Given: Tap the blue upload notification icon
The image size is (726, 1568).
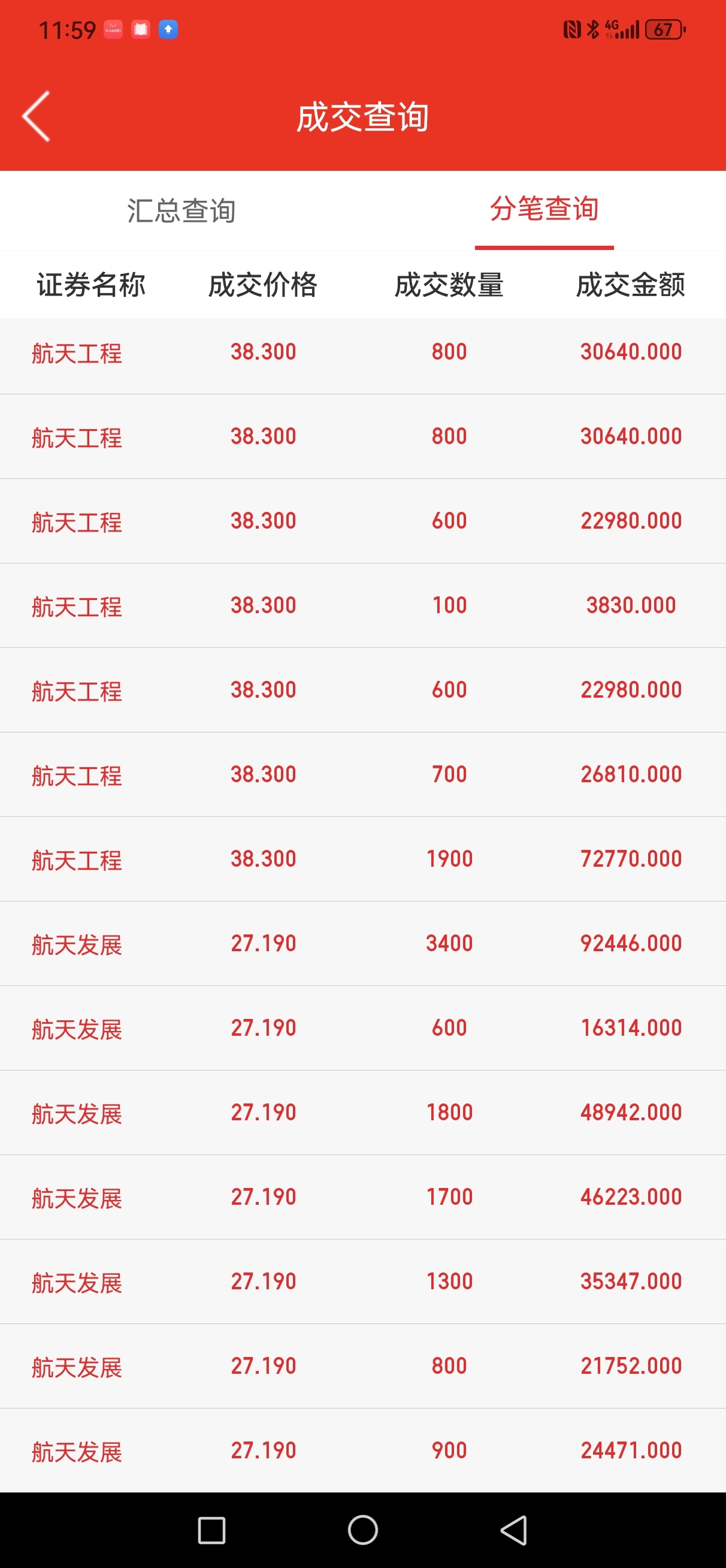Looking at the screenshot, I should 168,29.
